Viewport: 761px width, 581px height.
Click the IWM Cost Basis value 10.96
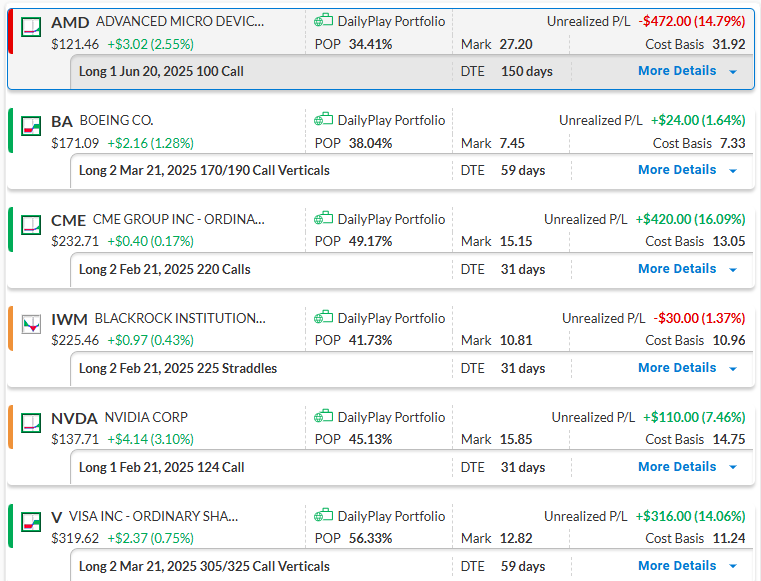tap(729, 340)
